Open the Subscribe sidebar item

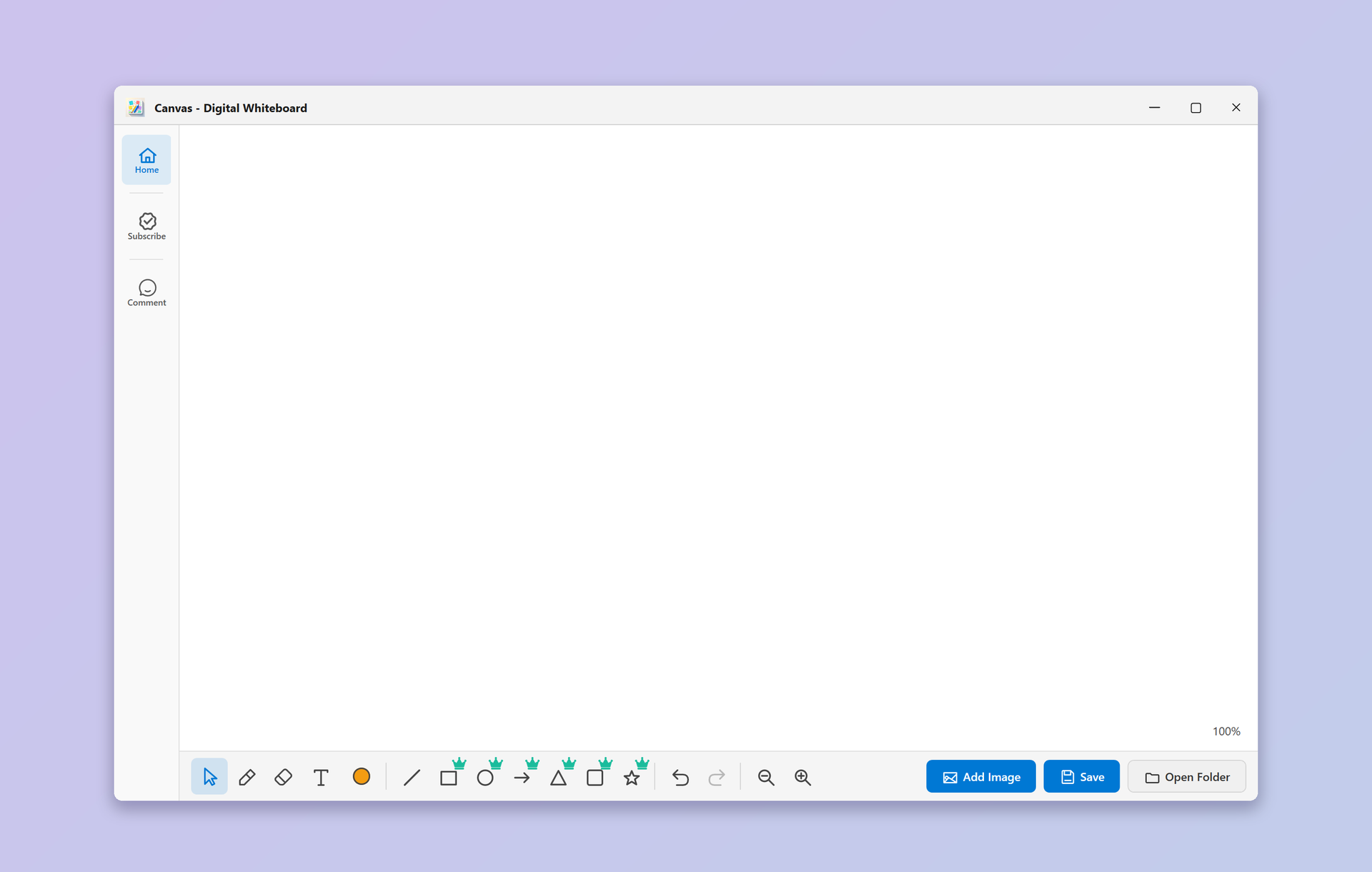click(x=146, y=227)
